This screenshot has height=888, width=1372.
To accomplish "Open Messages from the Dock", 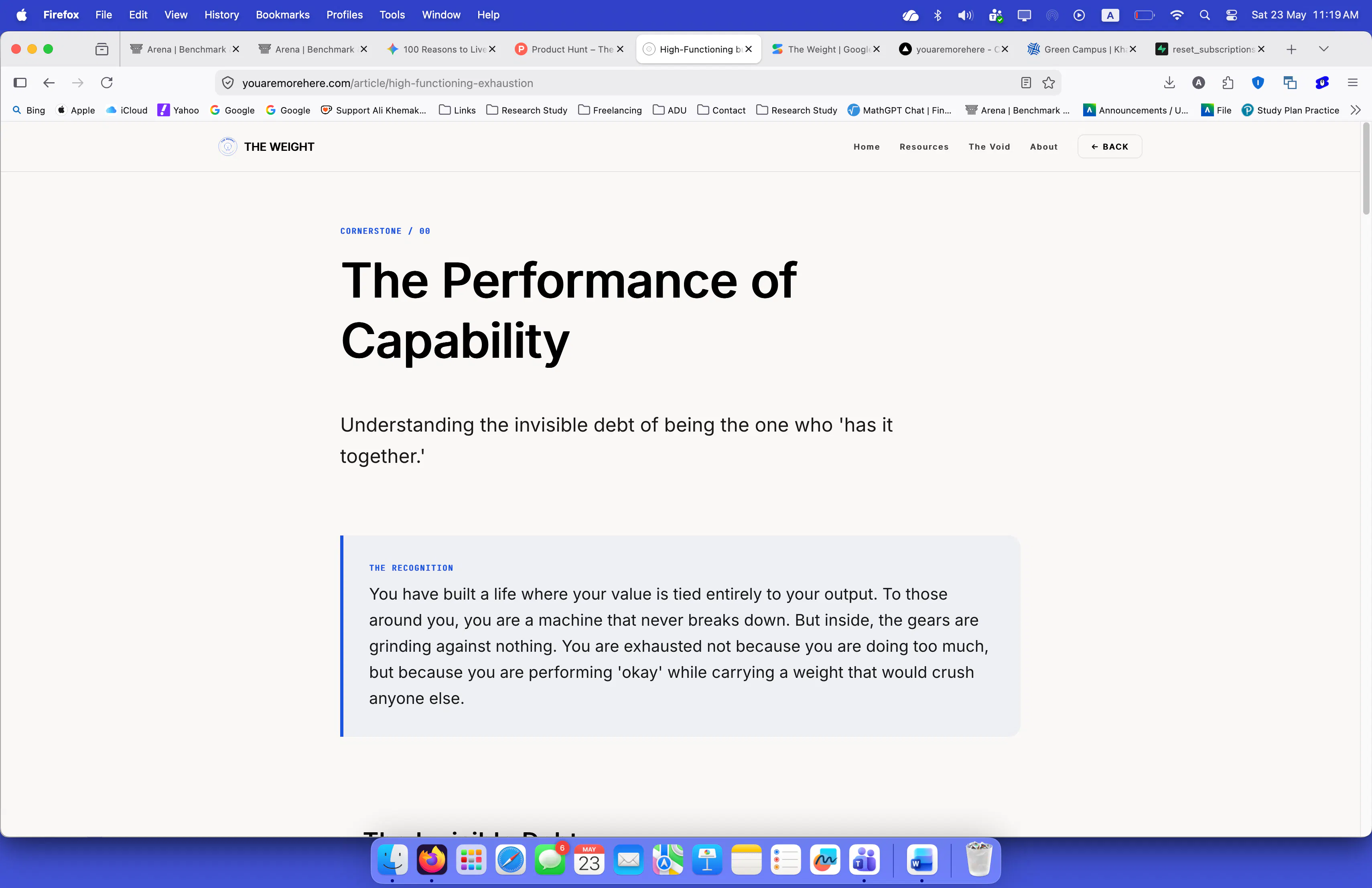I will point(550,860).
